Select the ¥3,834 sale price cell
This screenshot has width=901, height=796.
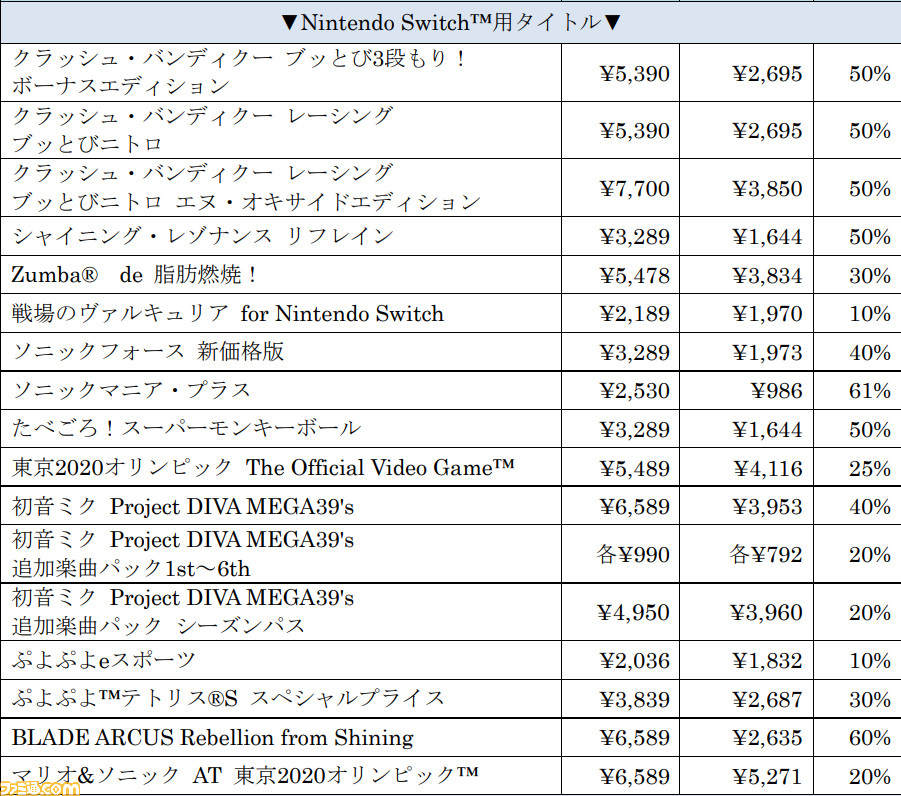click(x=746, y=275)
